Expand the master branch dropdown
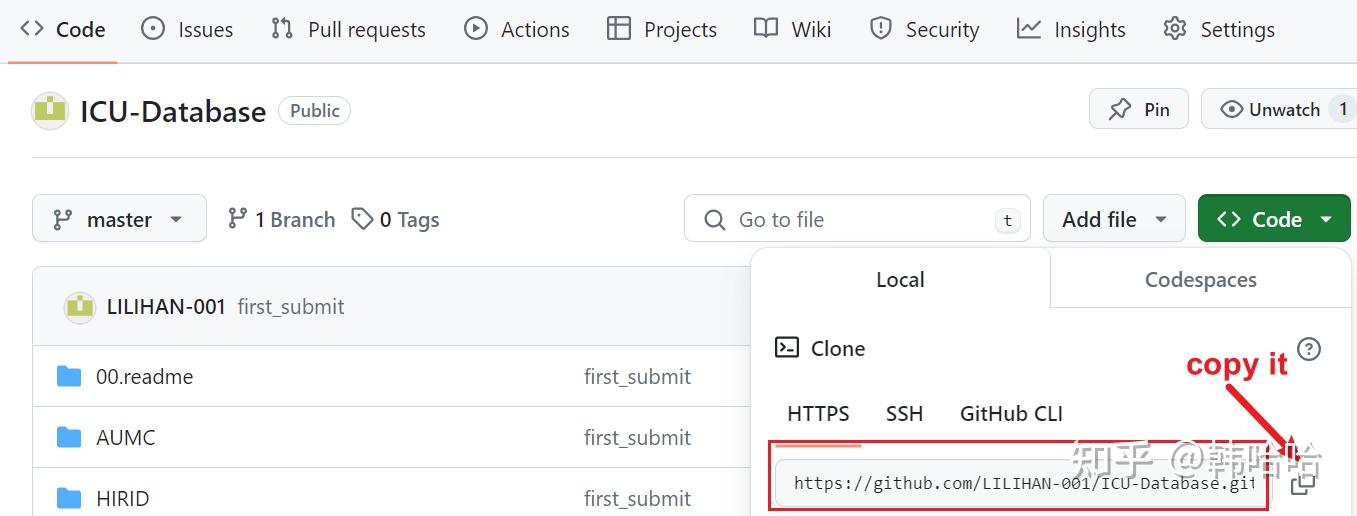 coord(119,219)
